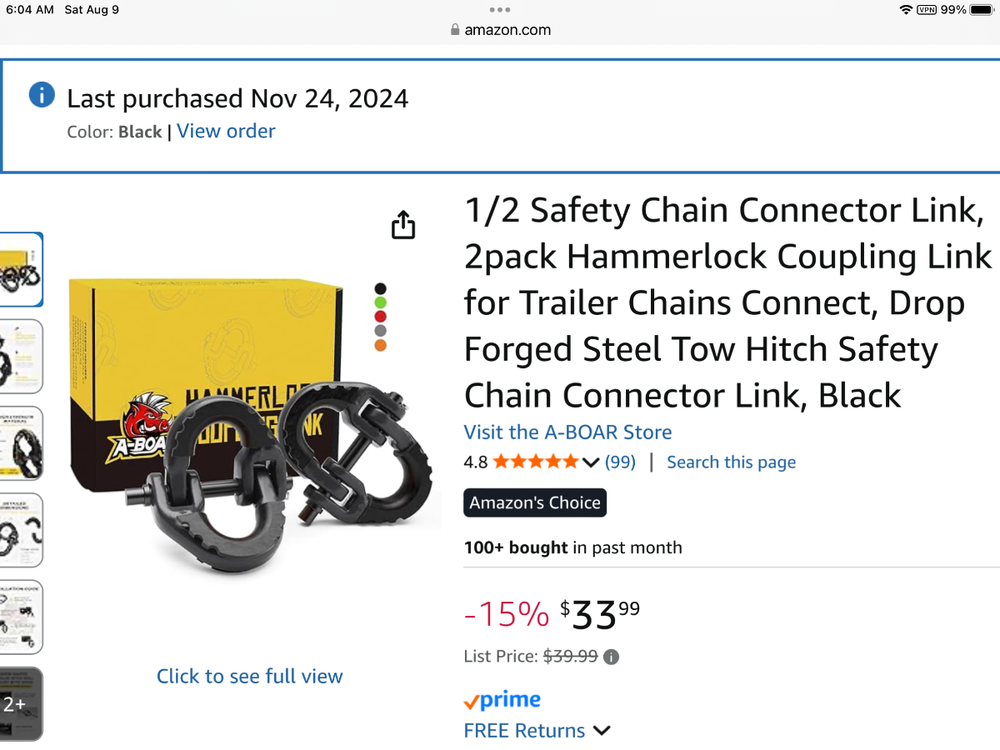The image size is (1000, 750).
Task: Click the Prime logo badge
Action: 502,700
